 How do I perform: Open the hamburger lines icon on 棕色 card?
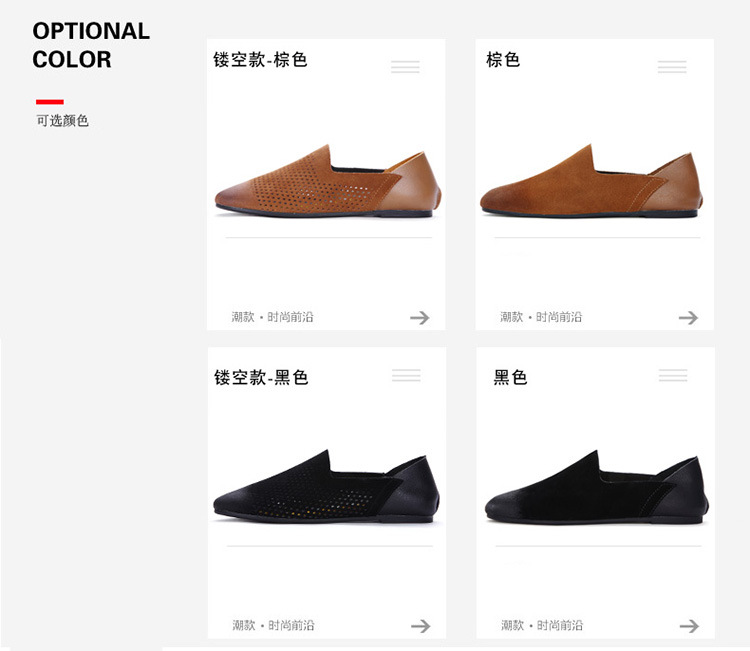[672, 66]
